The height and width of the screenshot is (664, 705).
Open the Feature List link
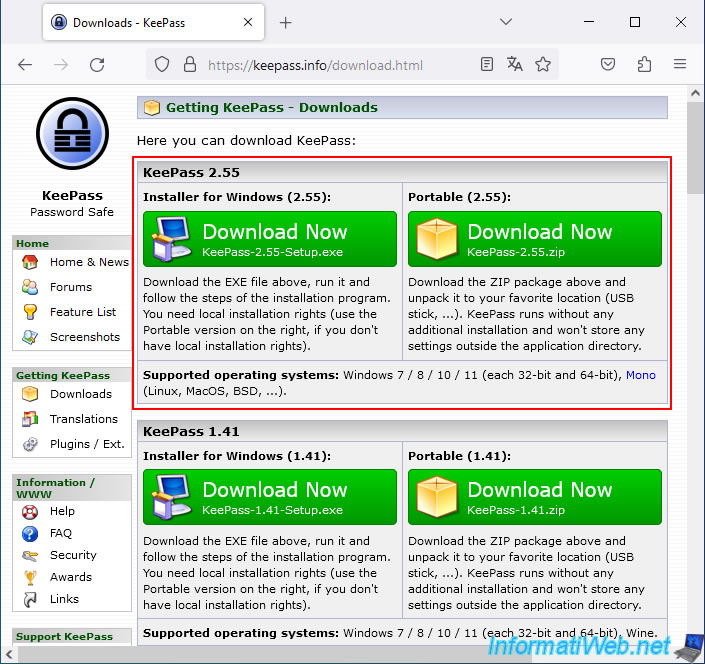coord(83,312)
